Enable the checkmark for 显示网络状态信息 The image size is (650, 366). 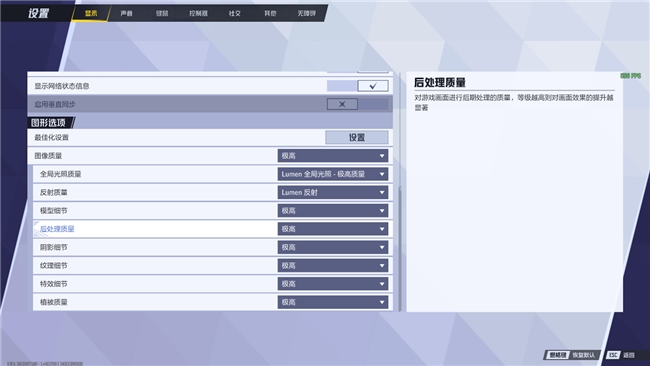[373, 86]
